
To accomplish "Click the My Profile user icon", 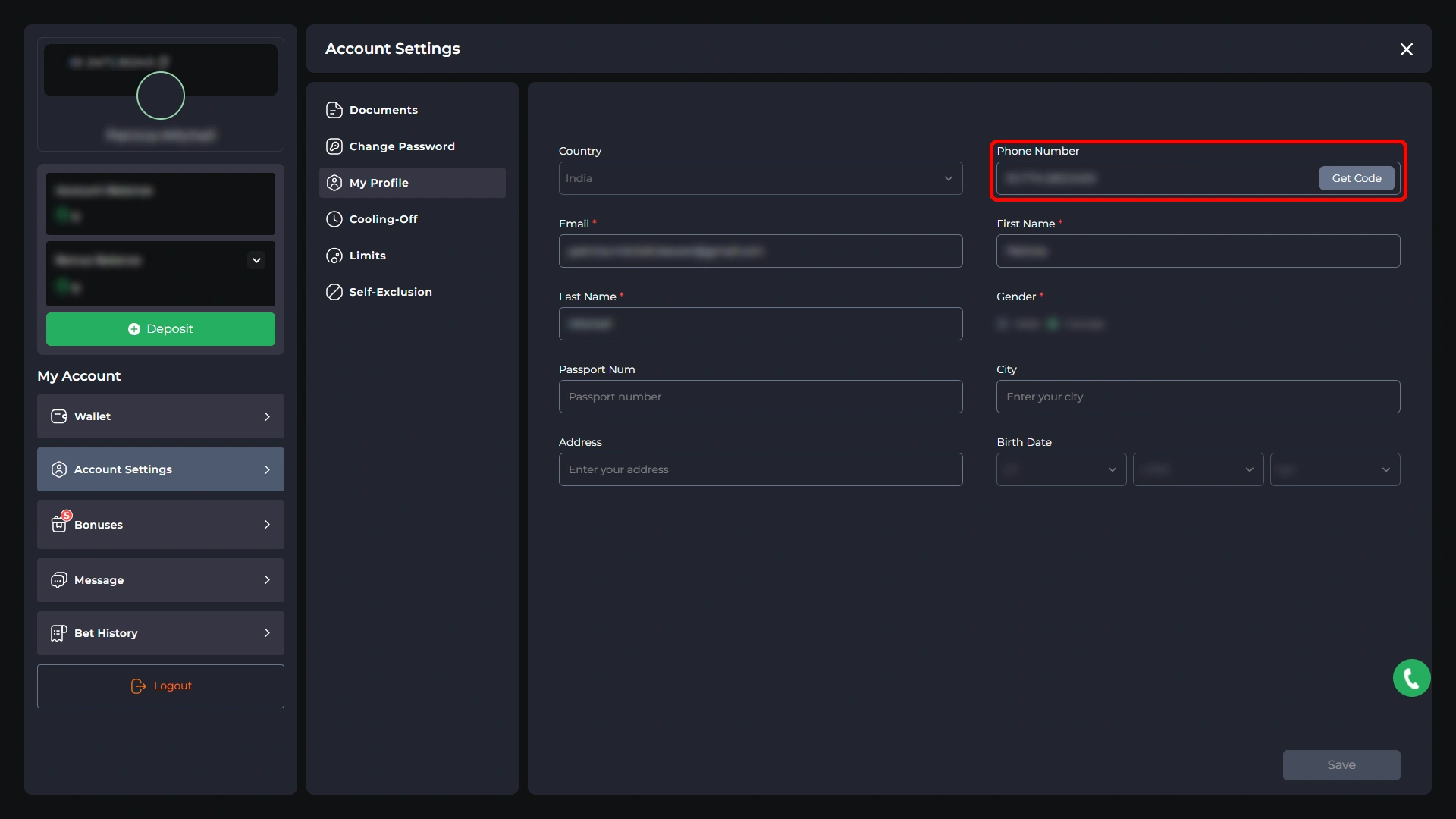I will point(334,183).
